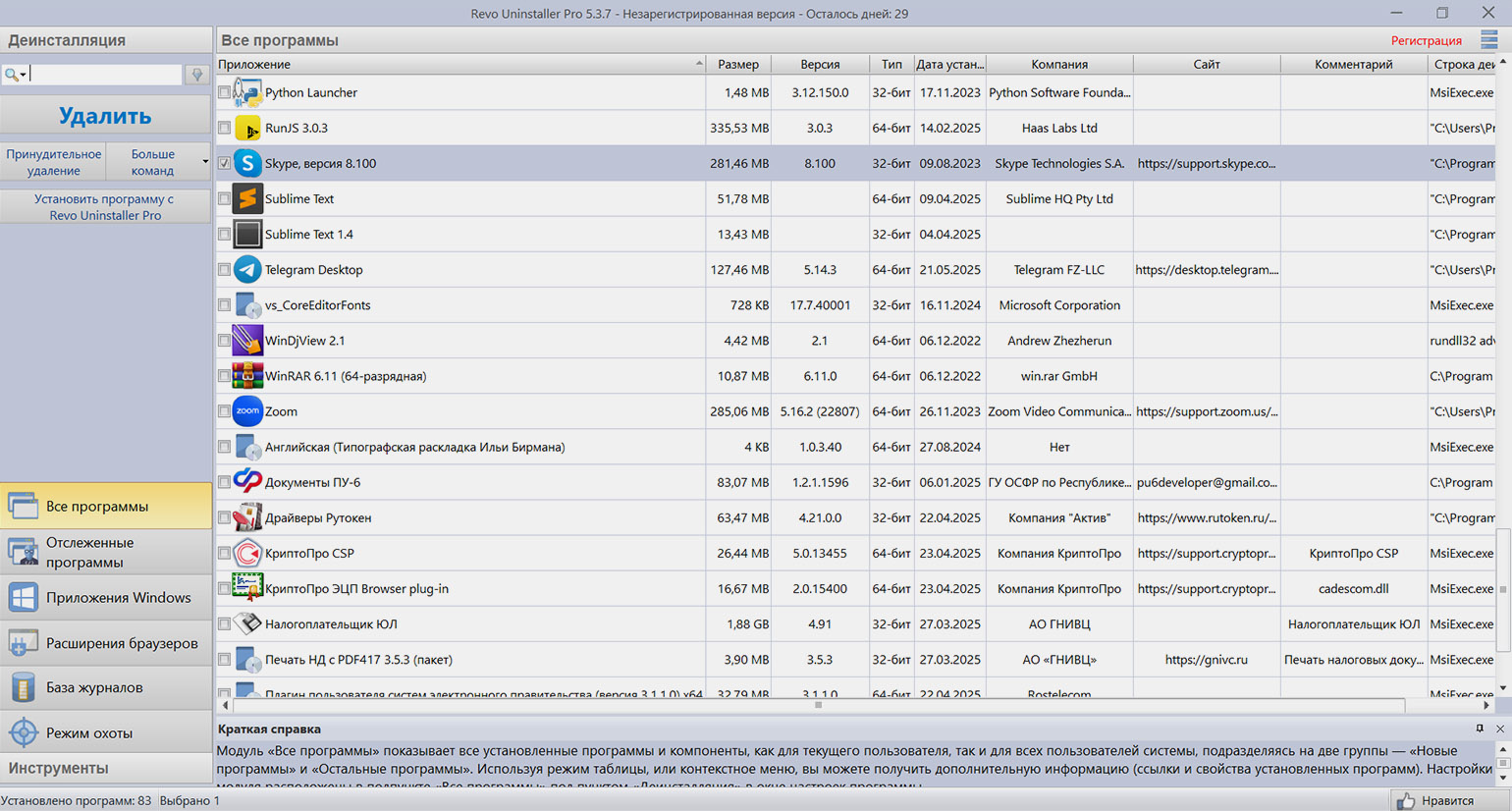Uncheck the Skype версия 8.100 checkbox
Viewport: 1512px width, 811px height.
(x=224, y=163)
